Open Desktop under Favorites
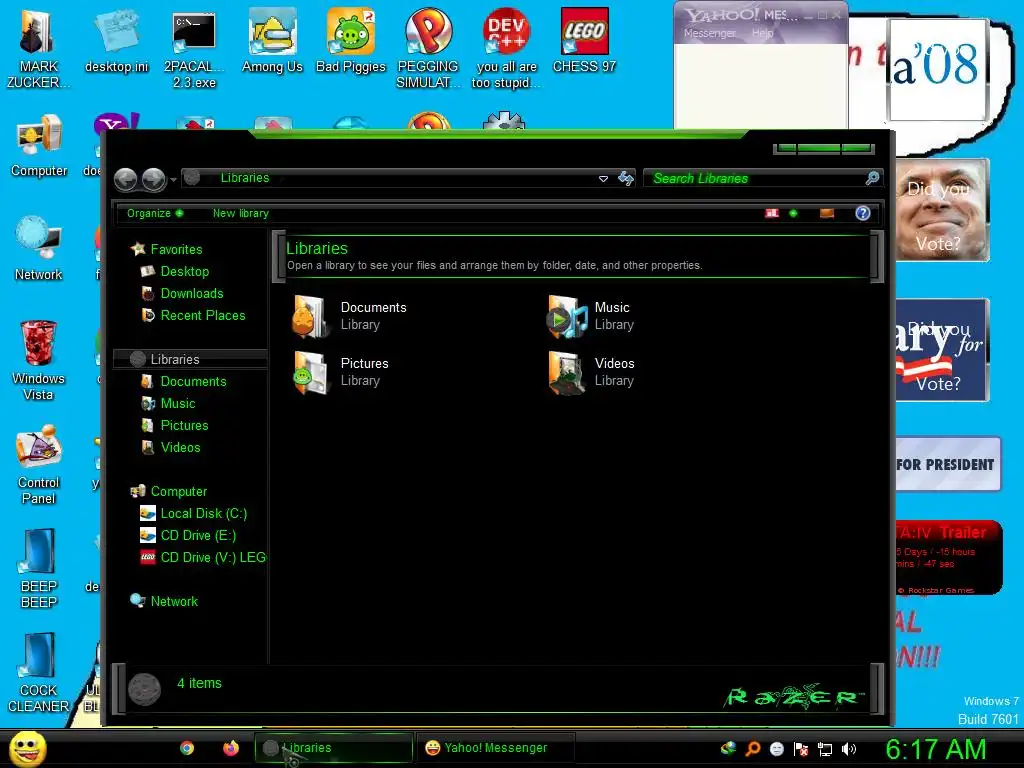 point(175,271)
